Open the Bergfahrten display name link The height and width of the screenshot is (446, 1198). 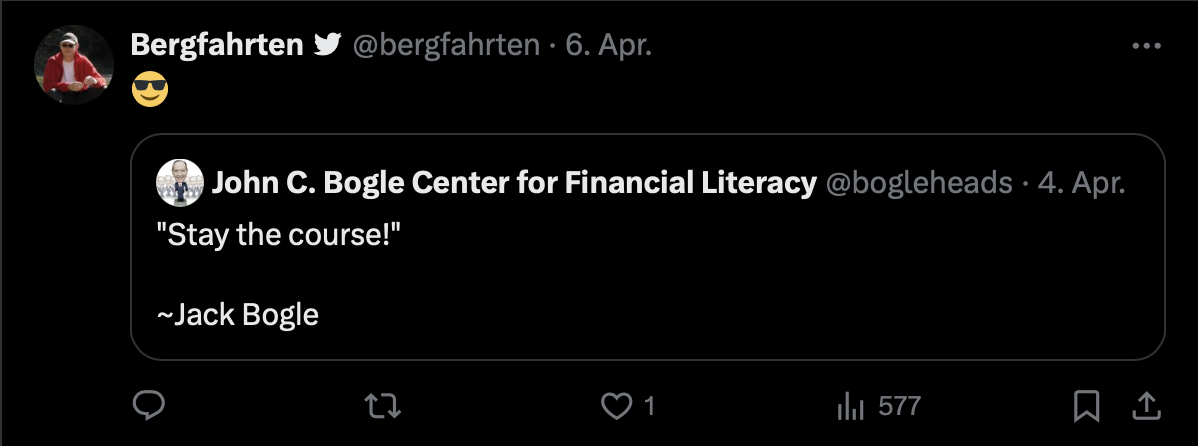[x=217, y=45]
